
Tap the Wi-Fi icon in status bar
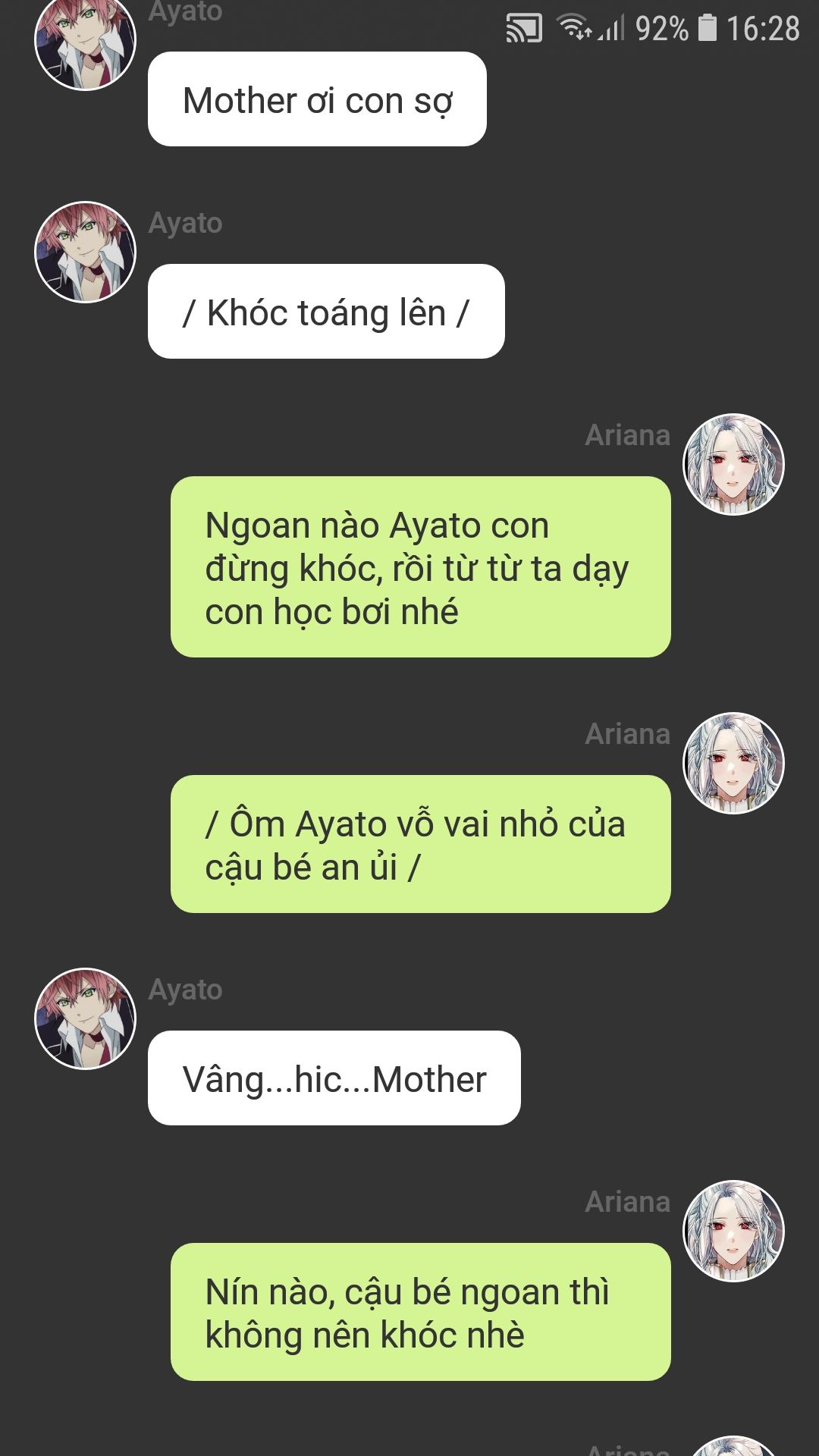click(575, 27)
